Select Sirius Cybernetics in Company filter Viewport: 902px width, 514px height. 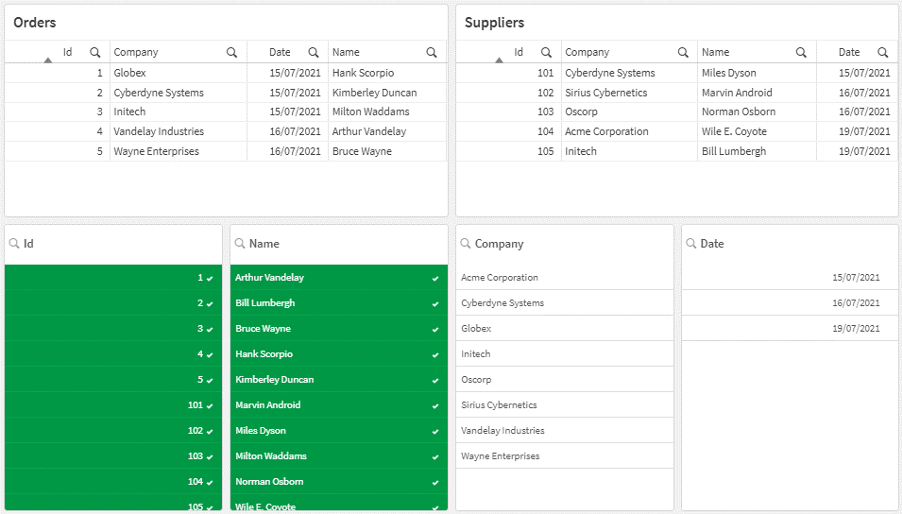(x=564, y=405)
